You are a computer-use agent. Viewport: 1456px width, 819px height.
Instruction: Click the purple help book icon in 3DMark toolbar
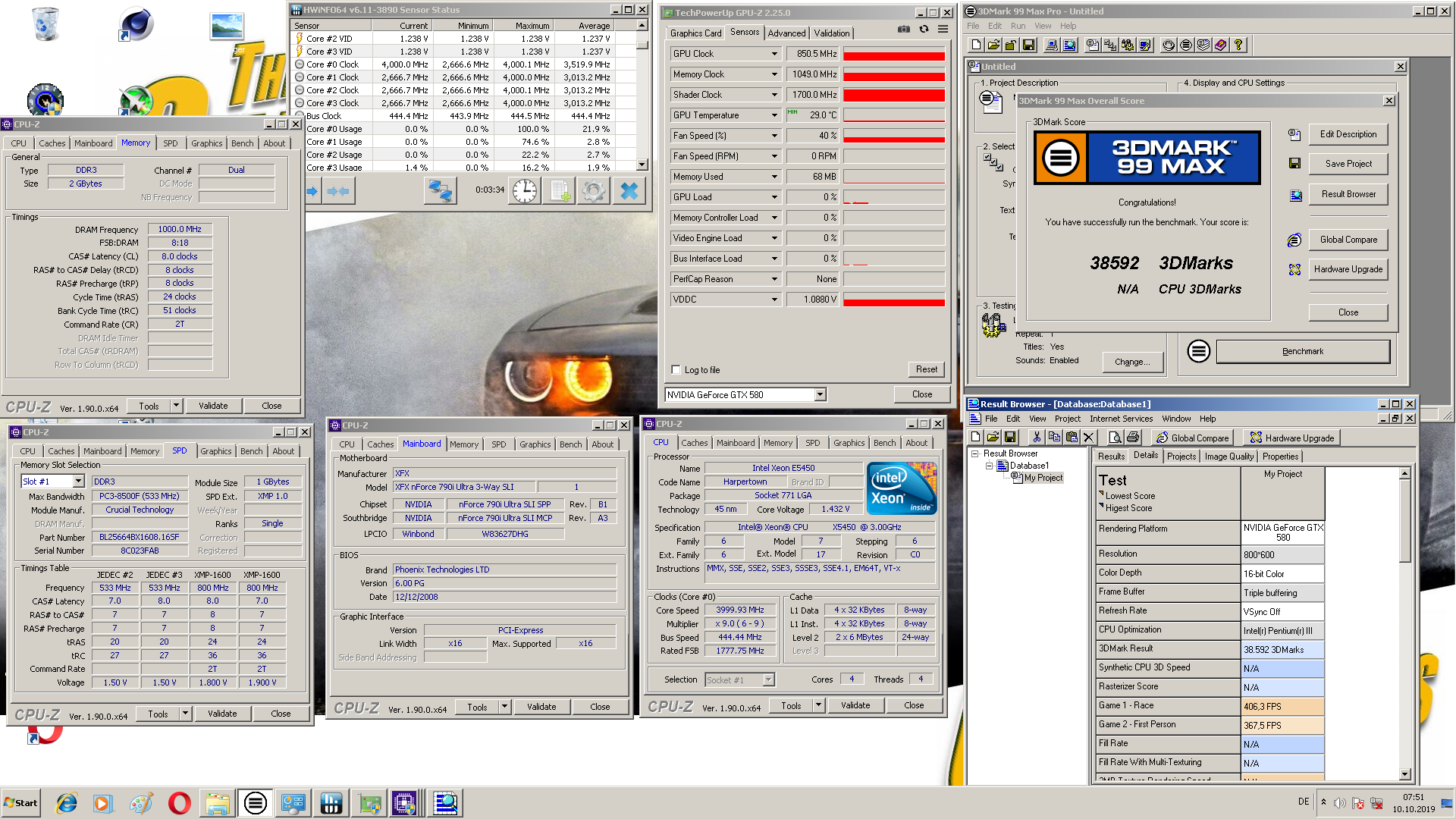[x=1221, y=45]
